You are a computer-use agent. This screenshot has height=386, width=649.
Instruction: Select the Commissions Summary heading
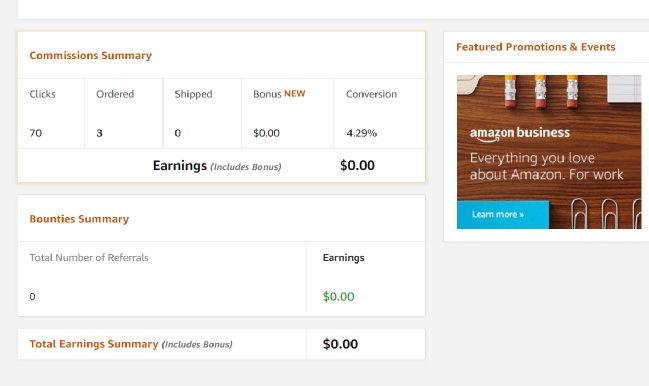[x=91, y=55]
